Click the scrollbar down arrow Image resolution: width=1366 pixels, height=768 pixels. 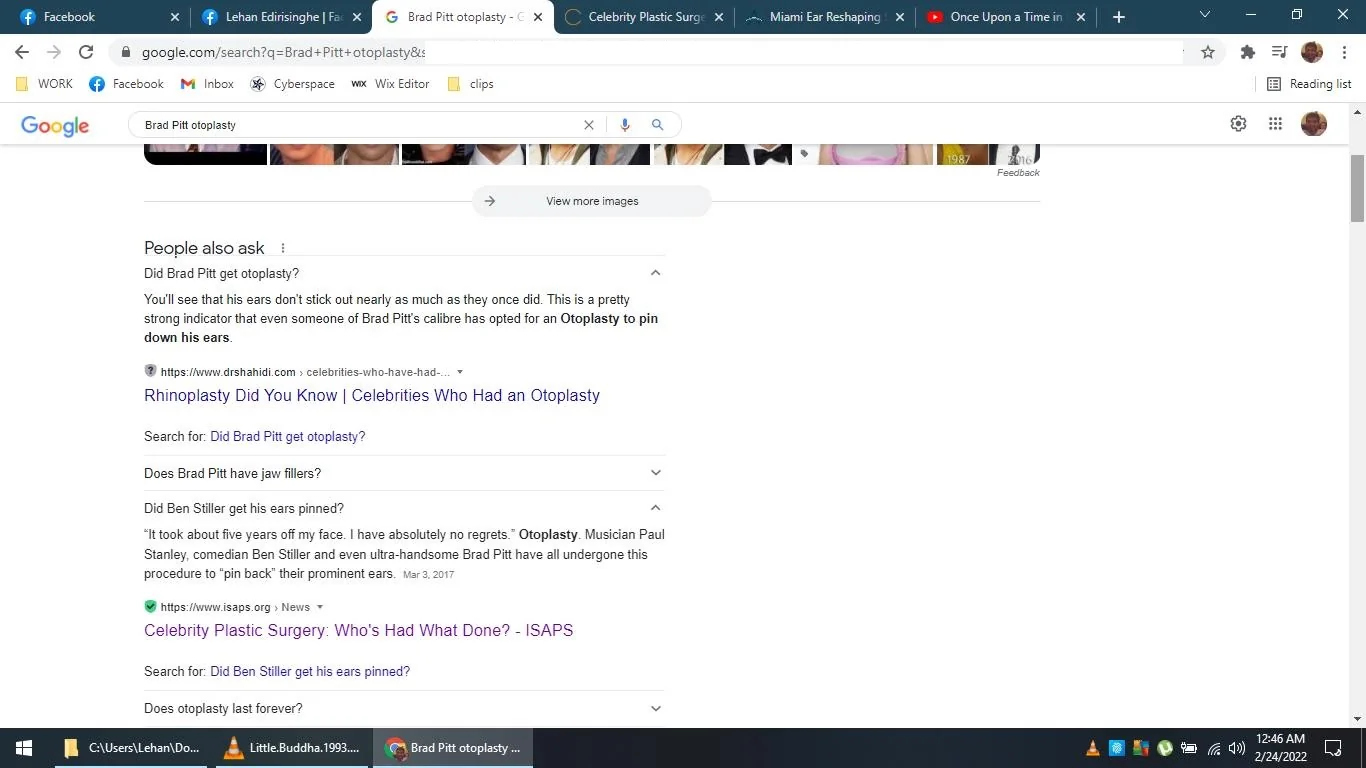(x=1358, y=719)
